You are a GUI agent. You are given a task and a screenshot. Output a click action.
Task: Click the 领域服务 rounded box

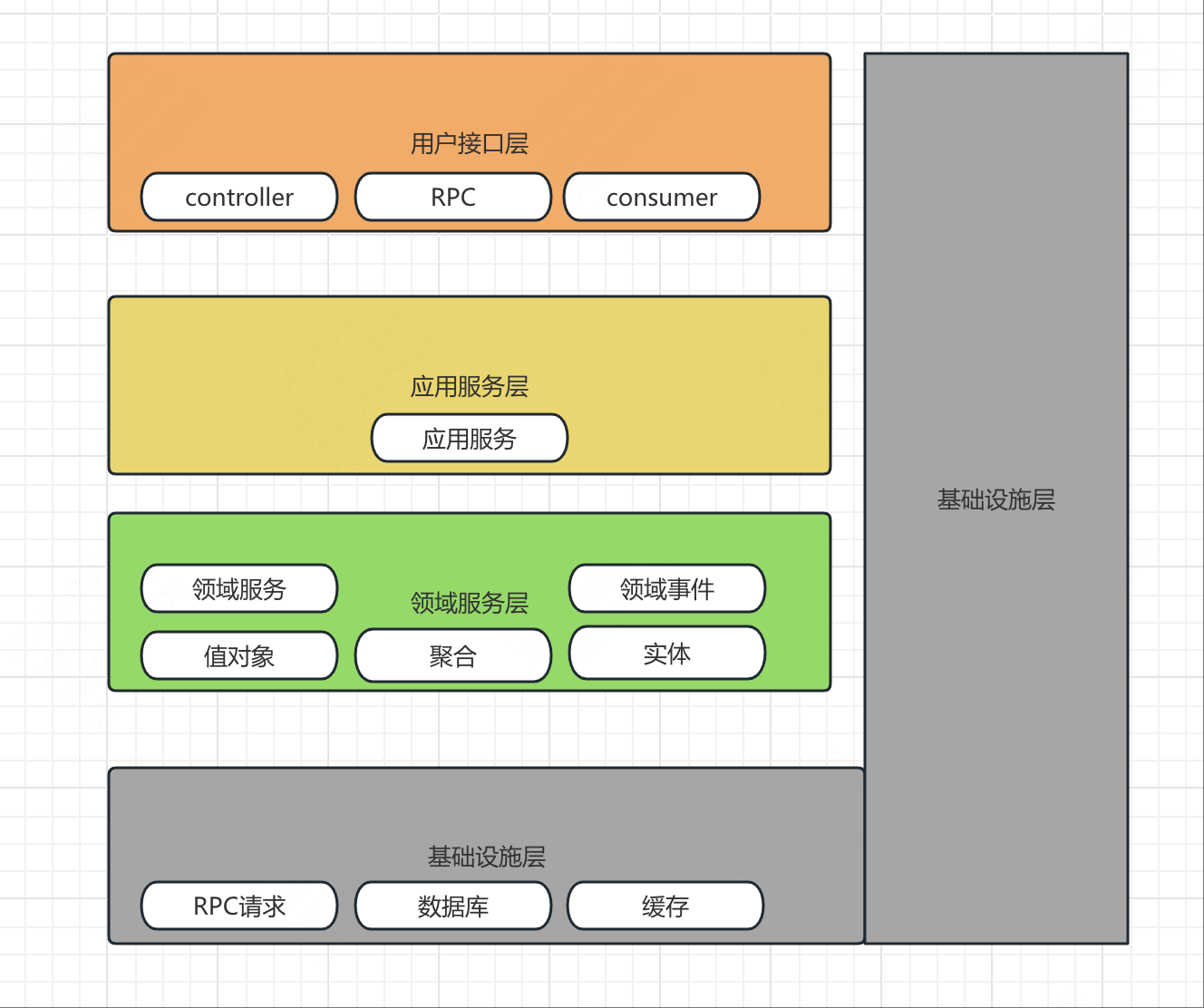coord(239,588)
